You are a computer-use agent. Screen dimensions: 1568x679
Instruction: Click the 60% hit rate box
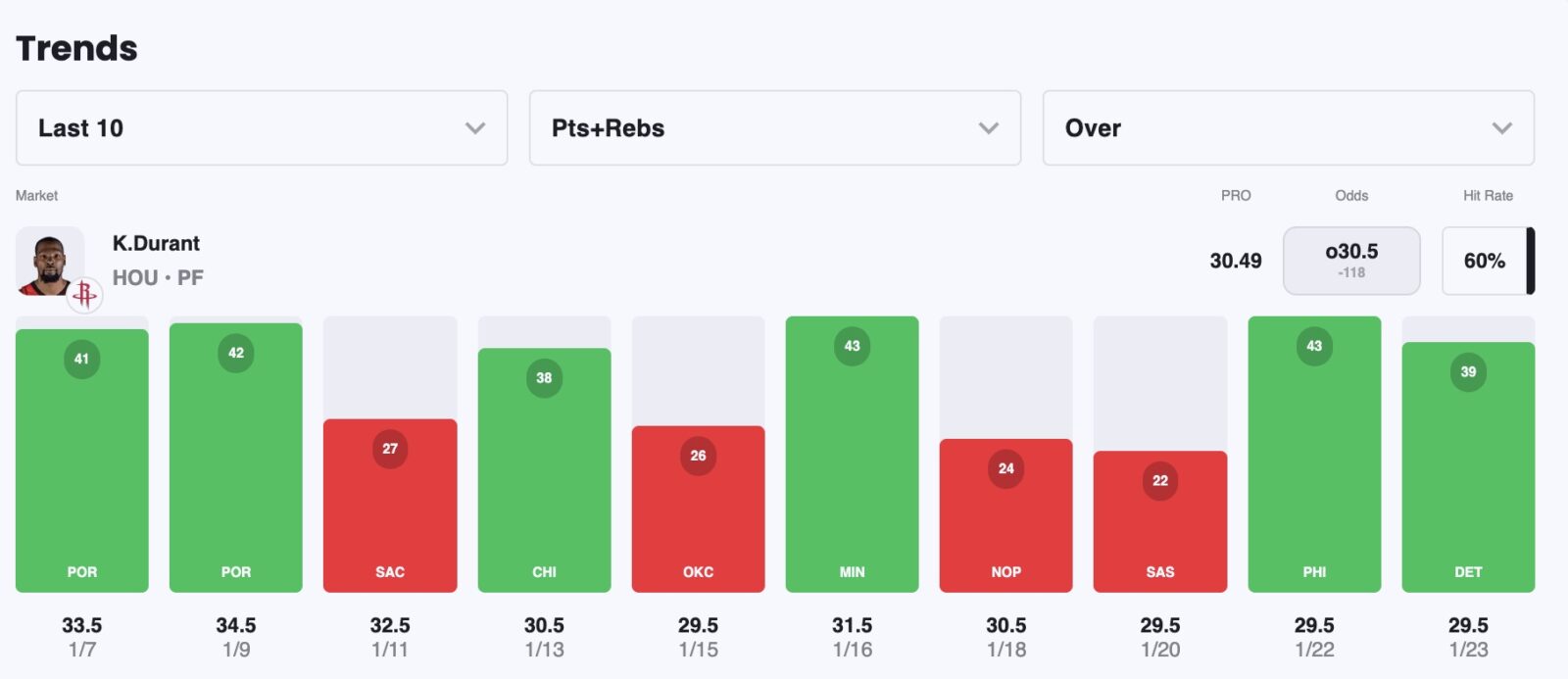click(x=1484, y=261)
